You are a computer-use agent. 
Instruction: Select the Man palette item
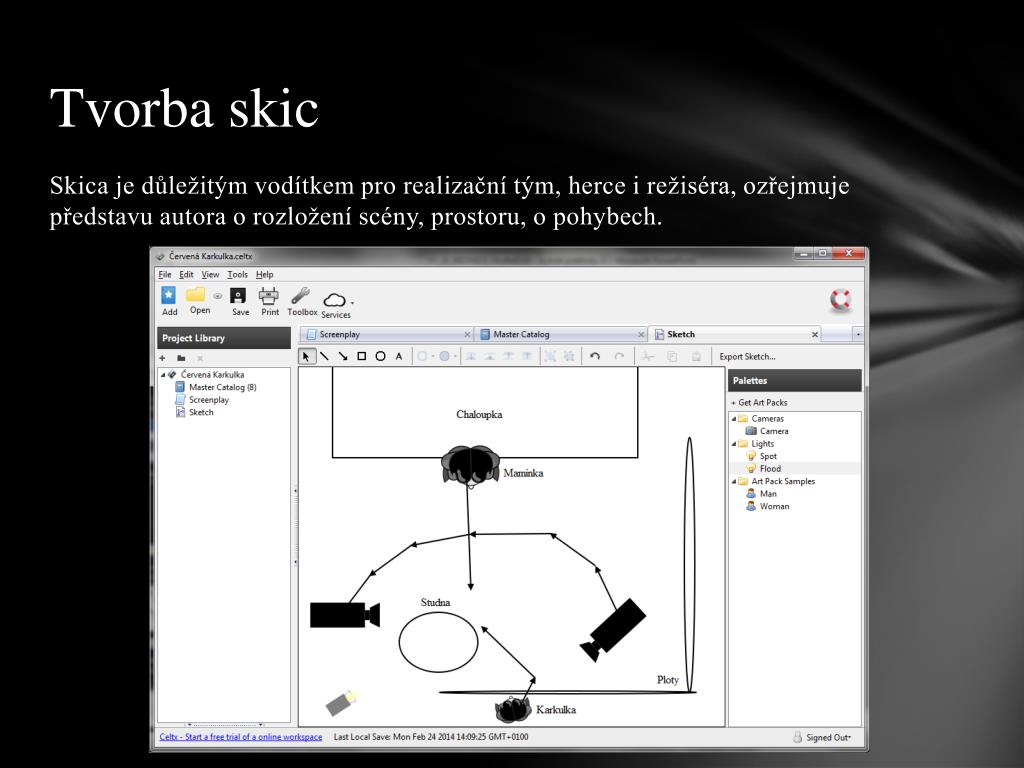tap(761, 494)
